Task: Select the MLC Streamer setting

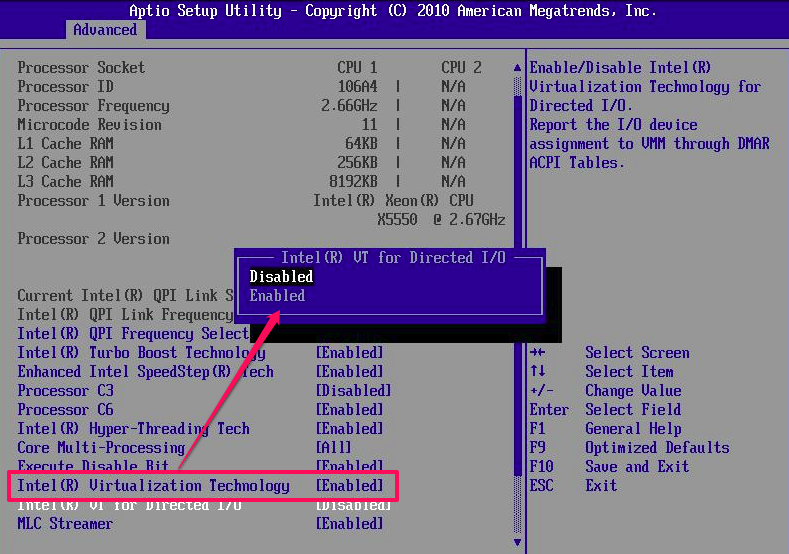Action: pos(65,524)
